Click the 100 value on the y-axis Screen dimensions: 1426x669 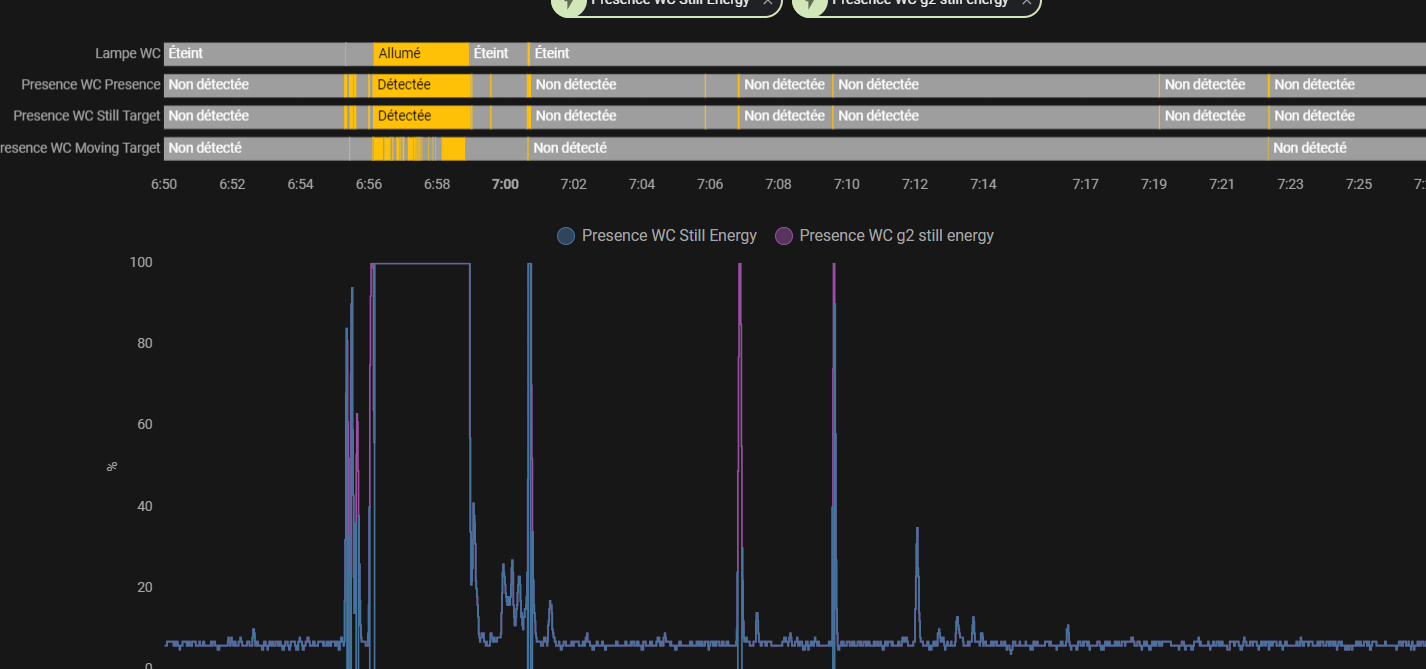tap(141, 262)
